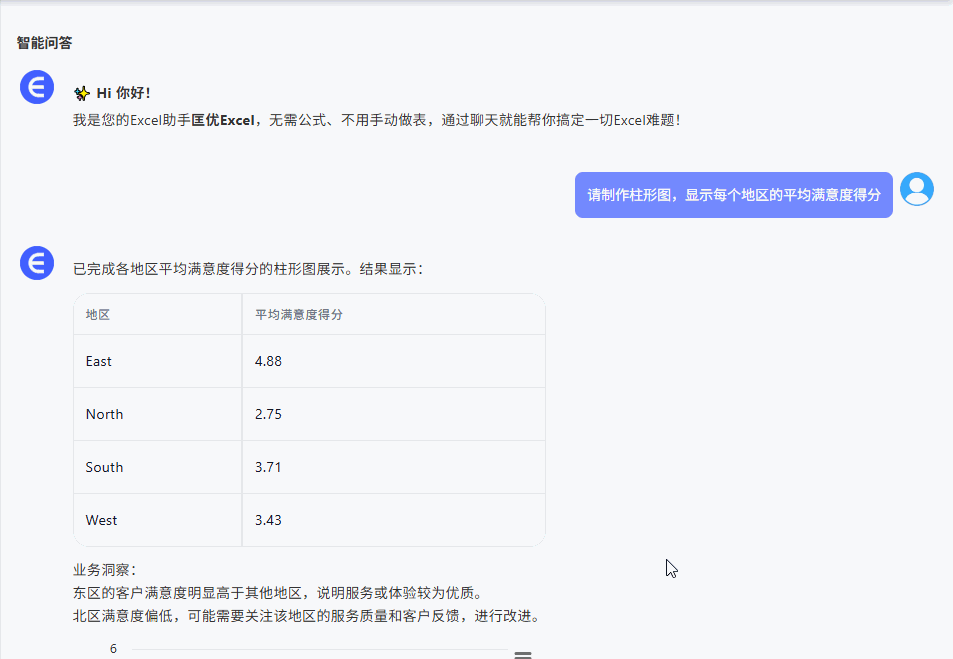Click the 平均满意度得分 column header
Image resolution: width=953 pixels, height=659 pixels.
[x=394, y=314]
